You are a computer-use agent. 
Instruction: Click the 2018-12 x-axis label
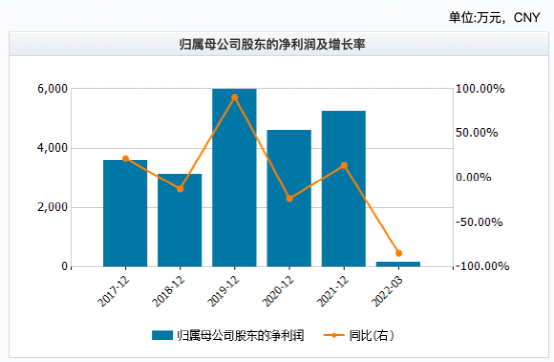tap(168, 292)
